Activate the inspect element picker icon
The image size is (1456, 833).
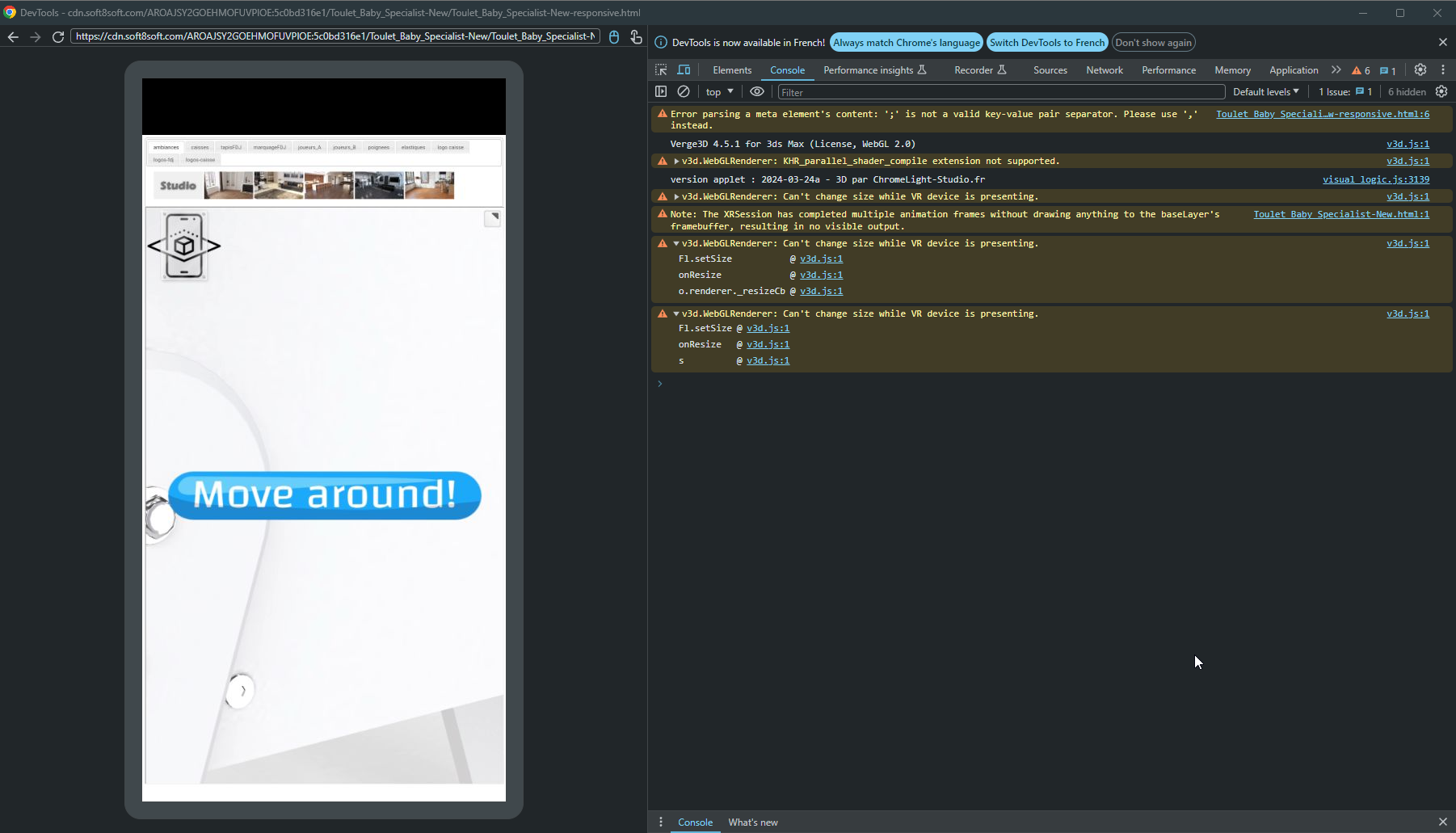click(661, 70)
